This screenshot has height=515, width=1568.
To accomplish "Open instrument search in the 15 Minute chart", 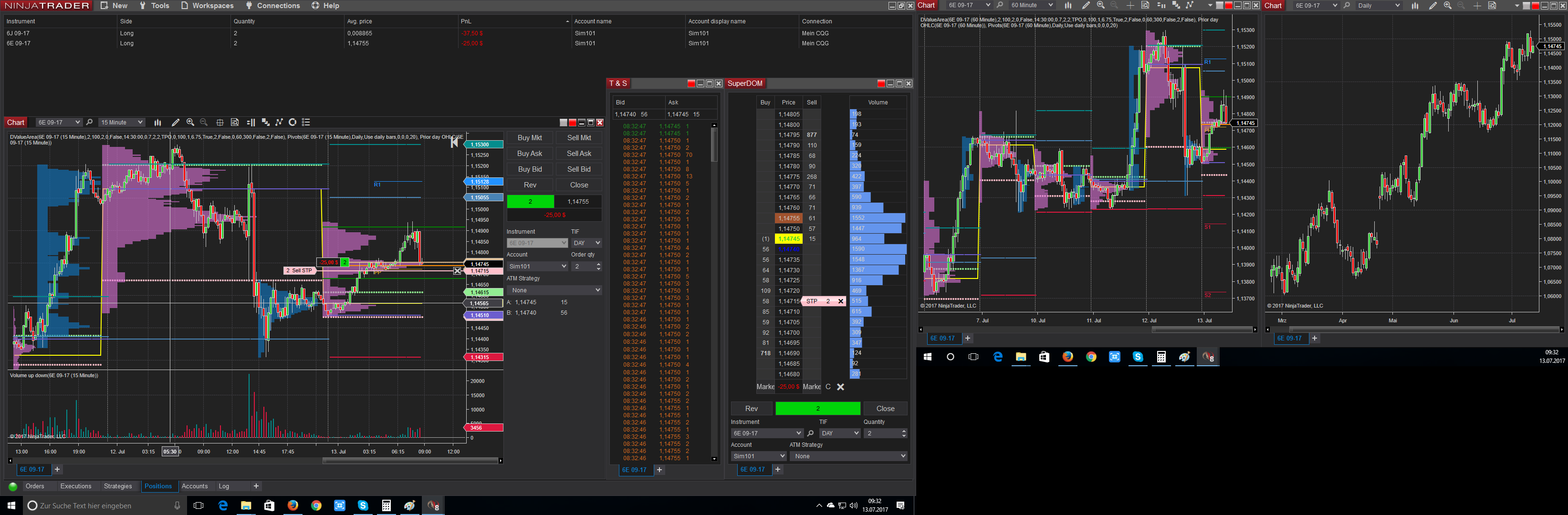I will (x=90, y=122).
